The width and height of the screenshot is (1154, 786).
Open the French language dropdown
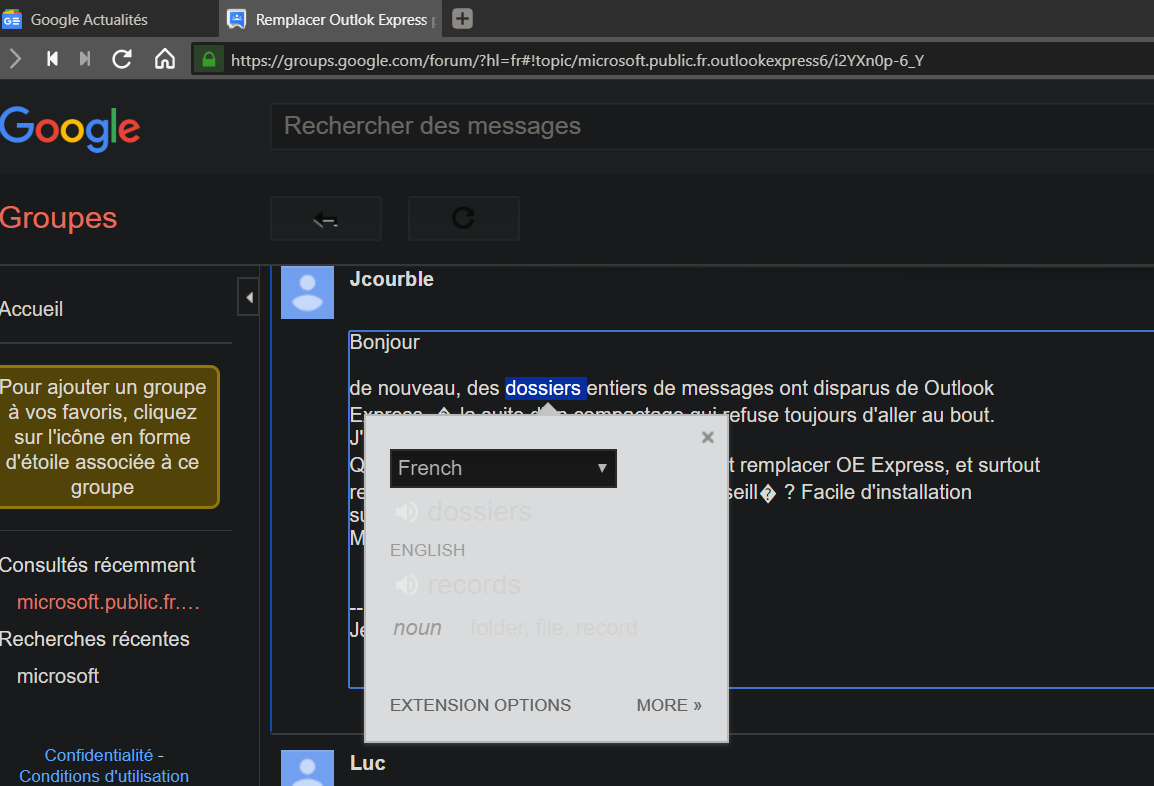click(x=503, y=468)
